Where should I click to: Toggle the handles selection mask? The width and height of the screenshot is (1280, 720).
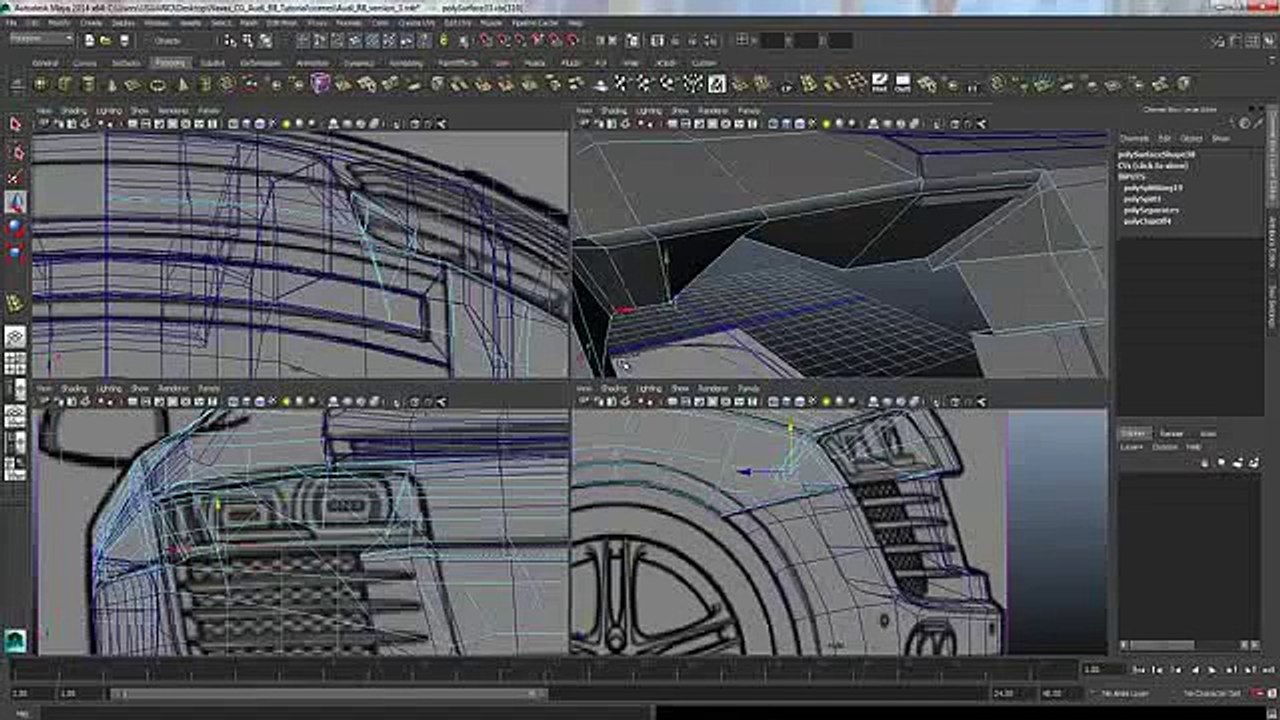pos(303,40)
